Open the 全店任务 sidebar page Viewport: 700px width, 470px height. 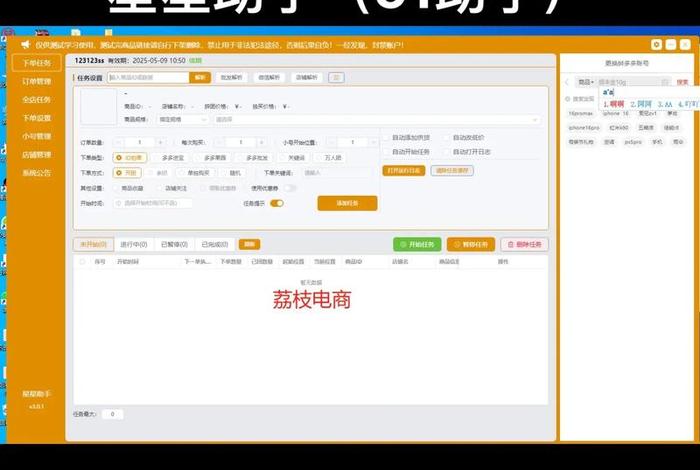click(x=37, y=100)
